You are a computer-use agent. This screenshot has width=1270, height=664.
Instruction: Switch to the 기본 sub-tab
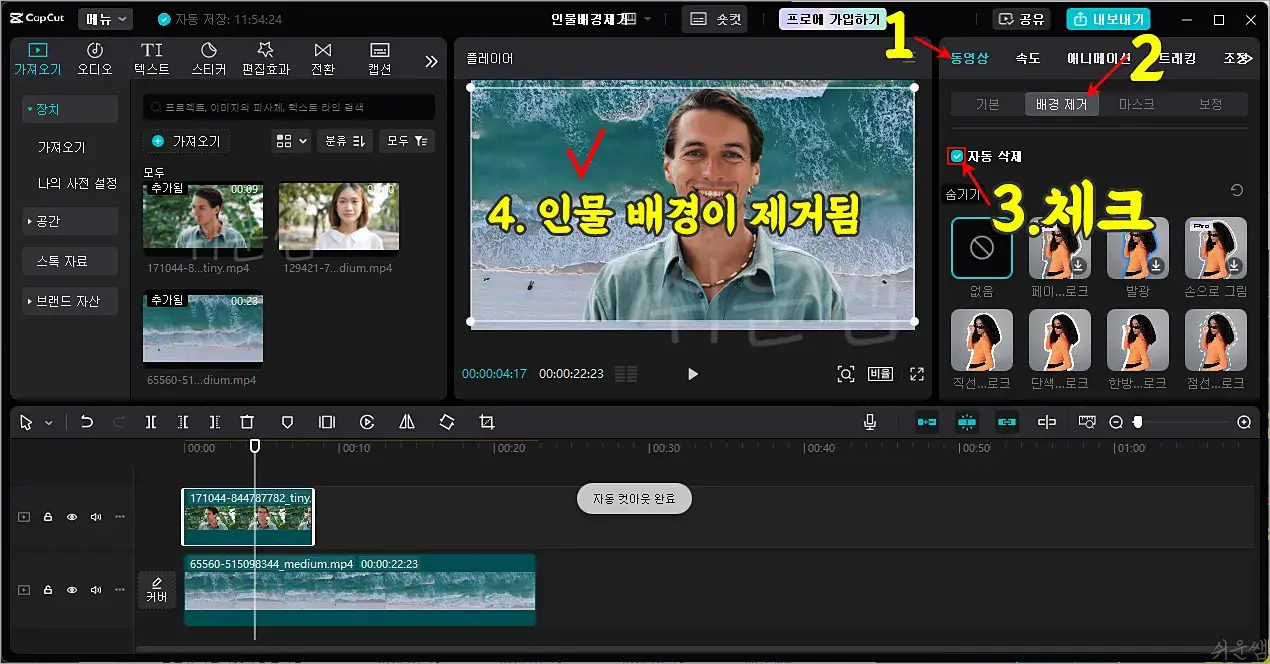(987, 104)
